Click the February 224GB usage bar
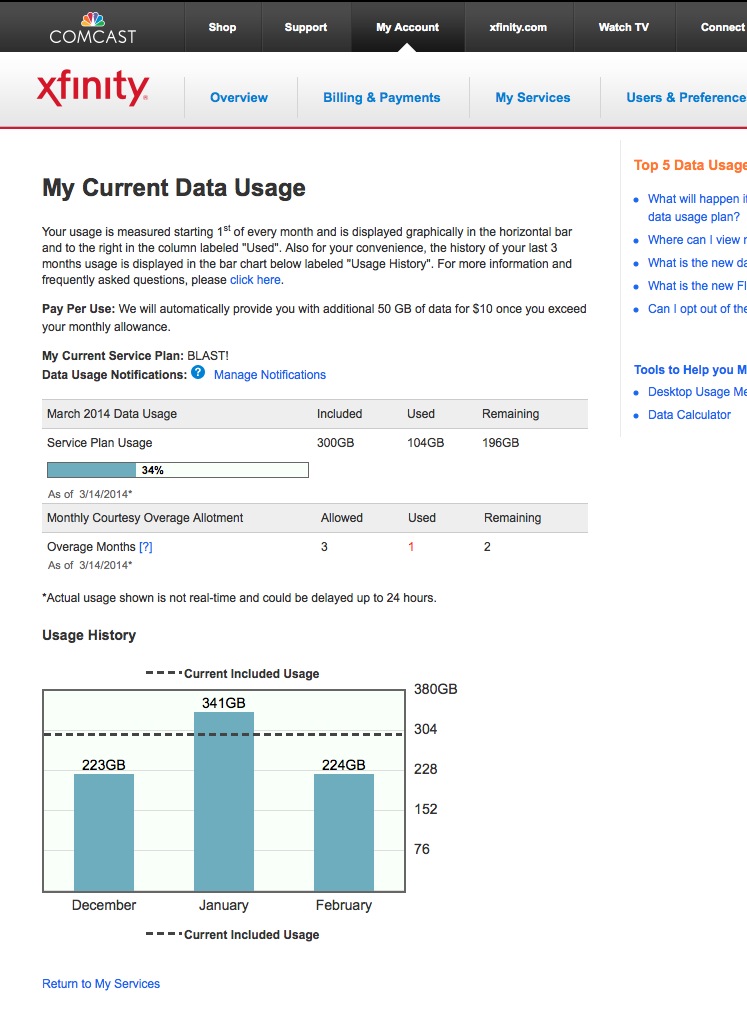747x1010 pixels. (x=344, y=831)
